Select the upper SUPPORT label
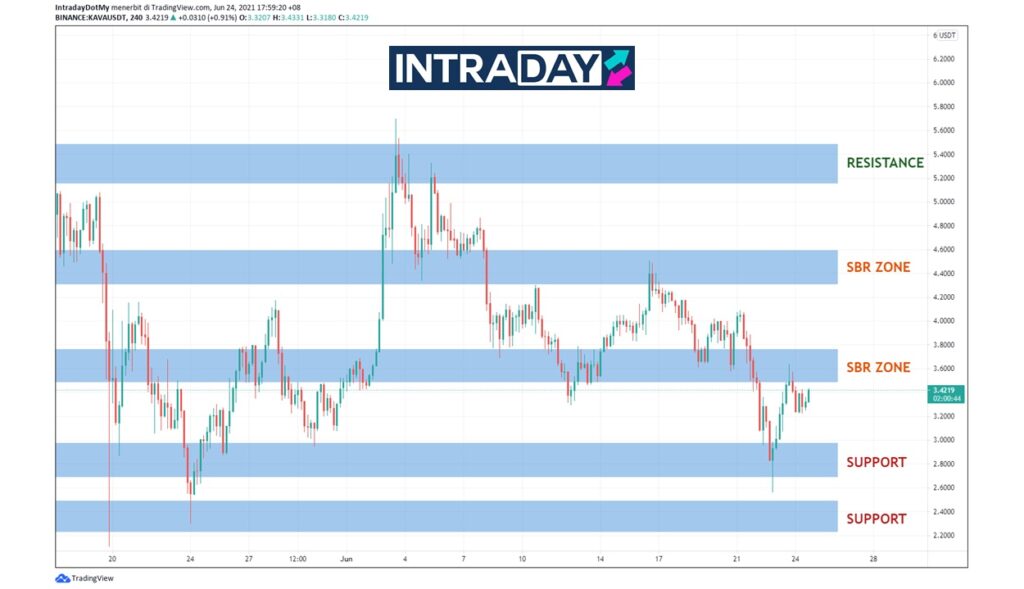The image size is (1024, 589). tap(876, 462)
